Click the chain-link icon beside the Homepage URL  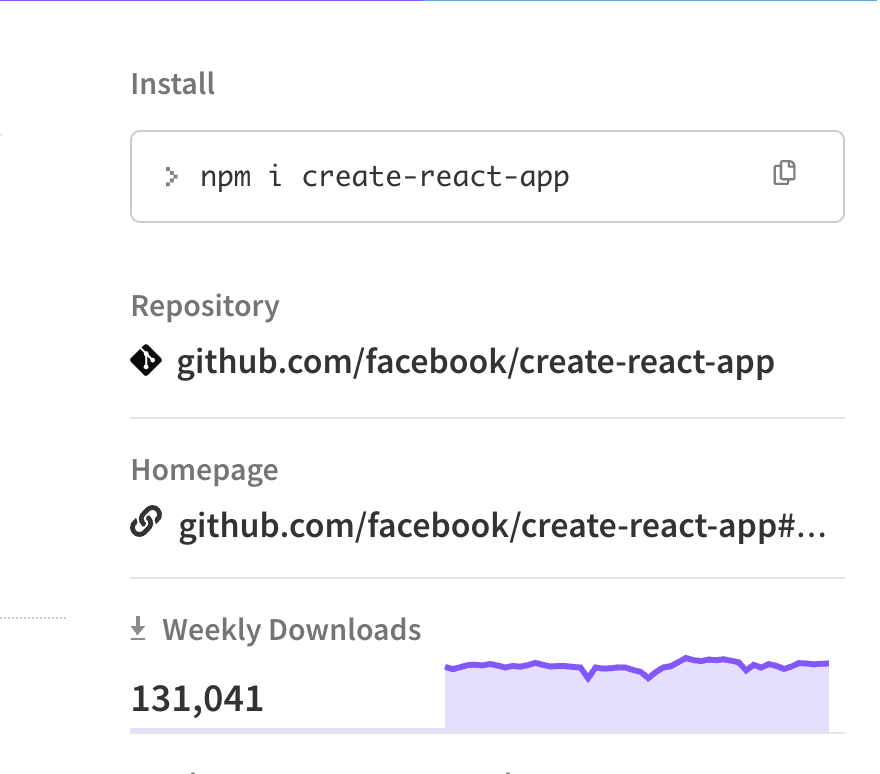pos(146,523)
